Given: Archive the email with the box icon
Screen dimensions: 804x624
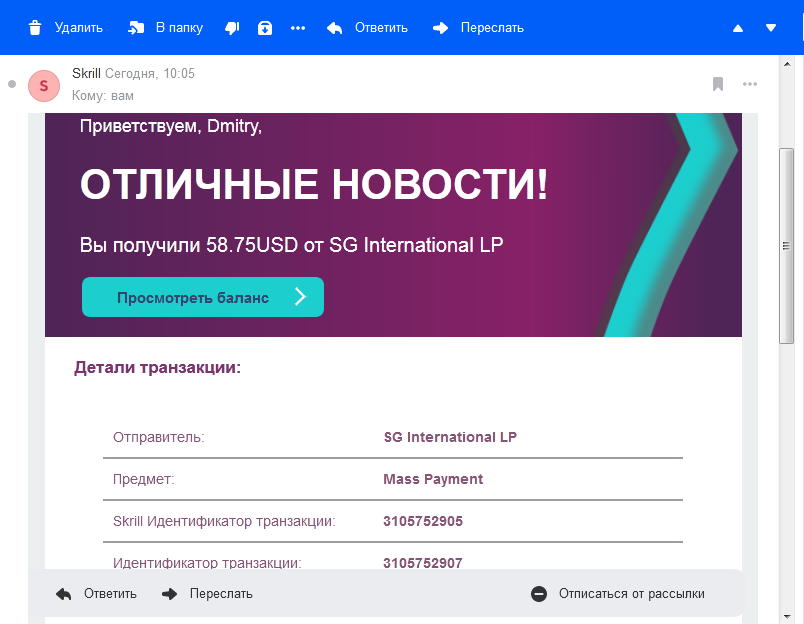Looking at the screenshot, I should (x=265, y=28).
